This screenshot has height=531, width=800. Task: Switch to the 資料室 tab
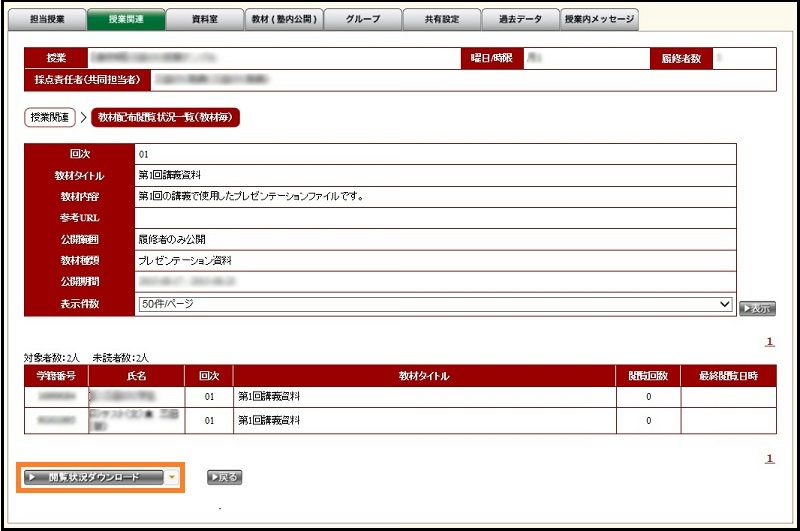(x=203, y=19)
